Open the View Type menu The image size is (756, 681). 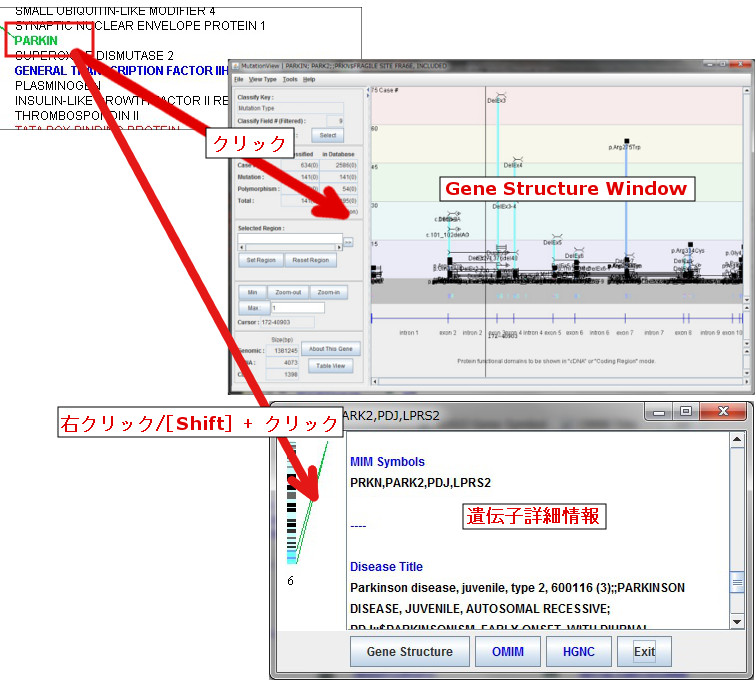(x=262, y=79)
